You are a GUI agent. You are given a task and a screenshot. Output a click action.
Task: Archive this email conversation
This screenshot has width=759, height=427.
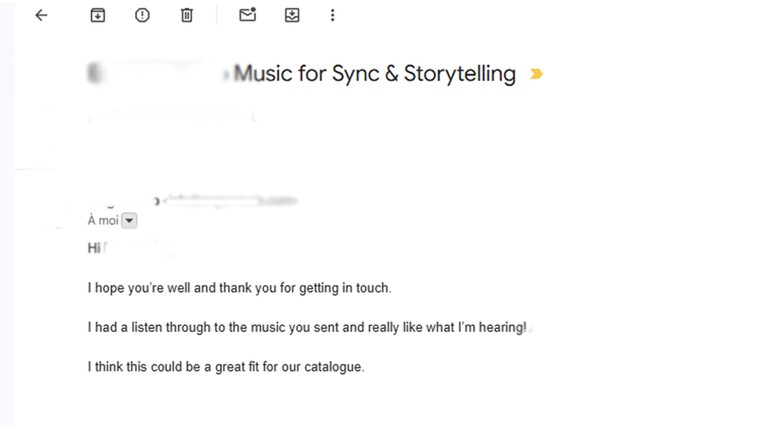(x=98, y=15)
